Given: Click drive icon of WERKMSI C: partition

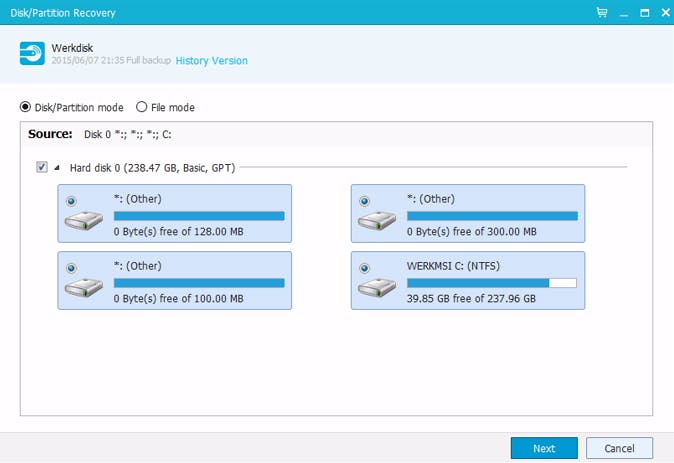Looking at the screenshot, I should [377, 287].
